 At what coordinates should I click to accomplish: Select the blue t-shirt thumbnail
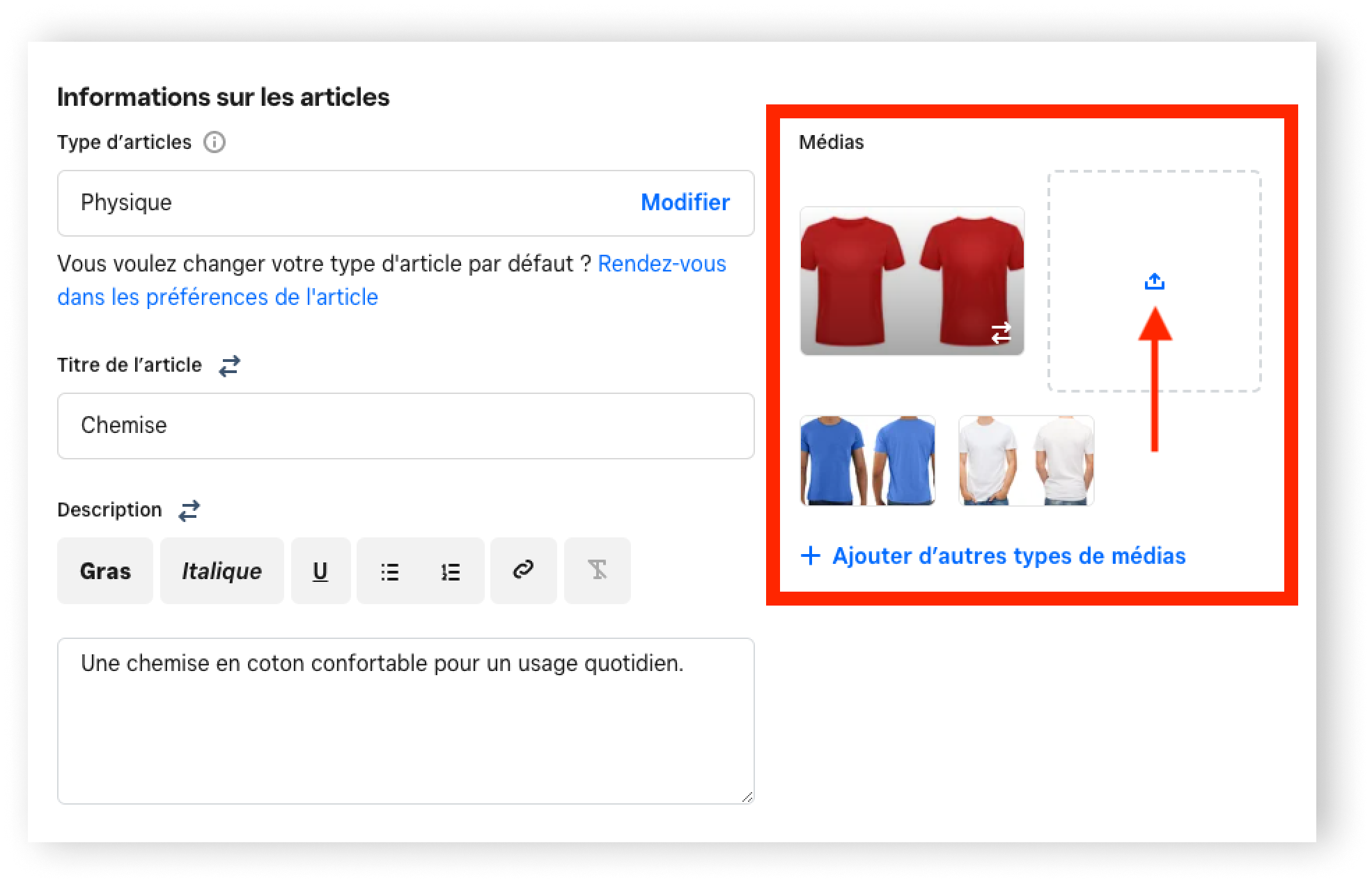point(867,460)
